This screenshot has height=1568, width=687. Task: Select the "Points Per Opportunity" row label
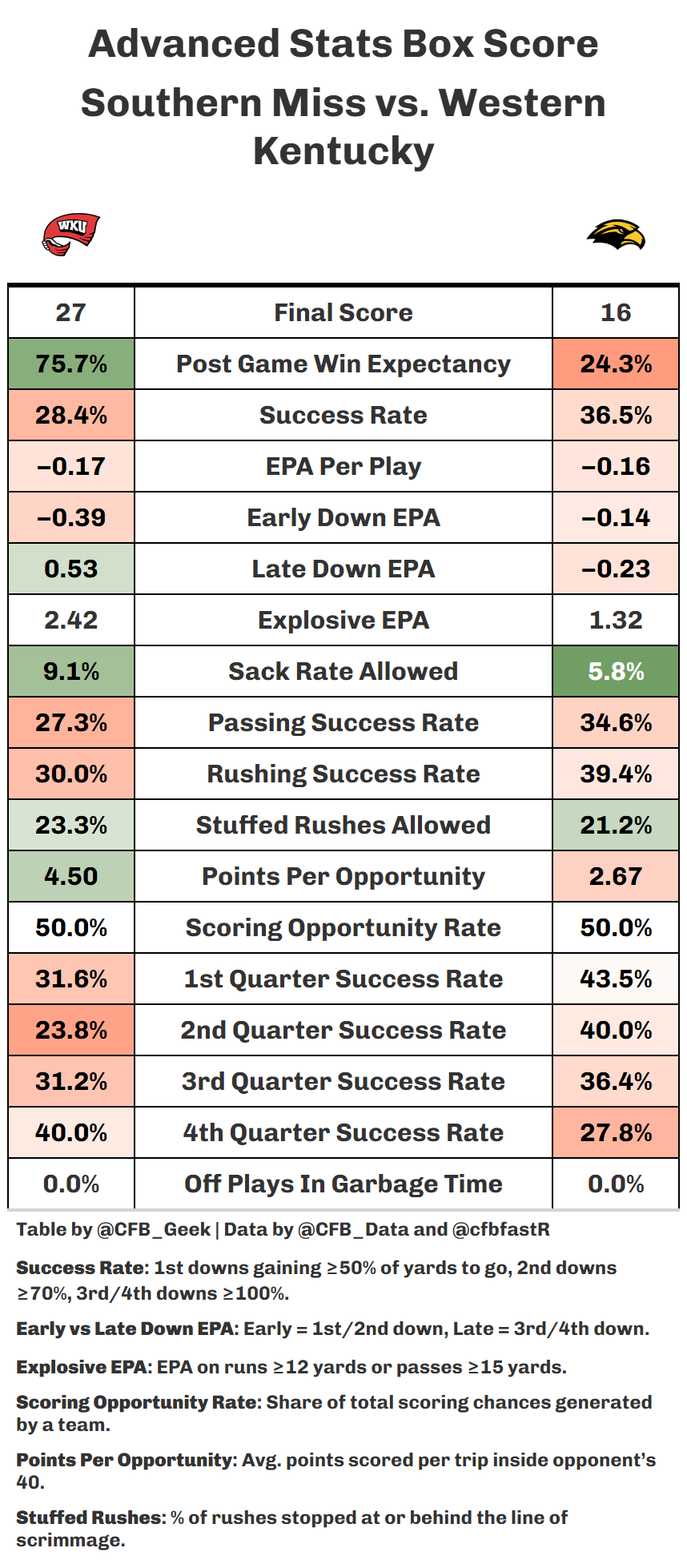tap(343, 876)
